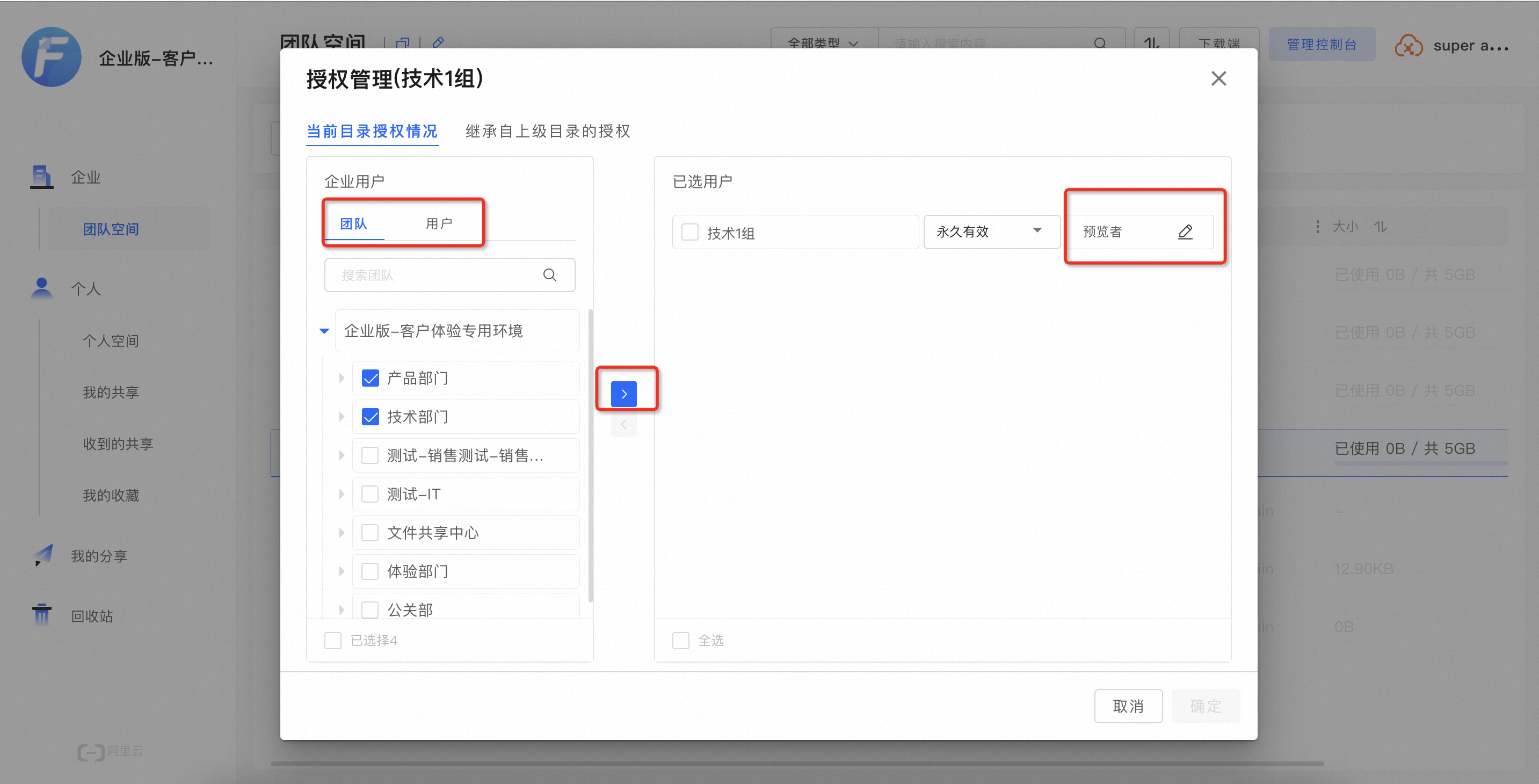The width and height of the screenshot is (1539, 784).
Task: Enable the 全选 checkbox at bottom
Action: point(680,641)
